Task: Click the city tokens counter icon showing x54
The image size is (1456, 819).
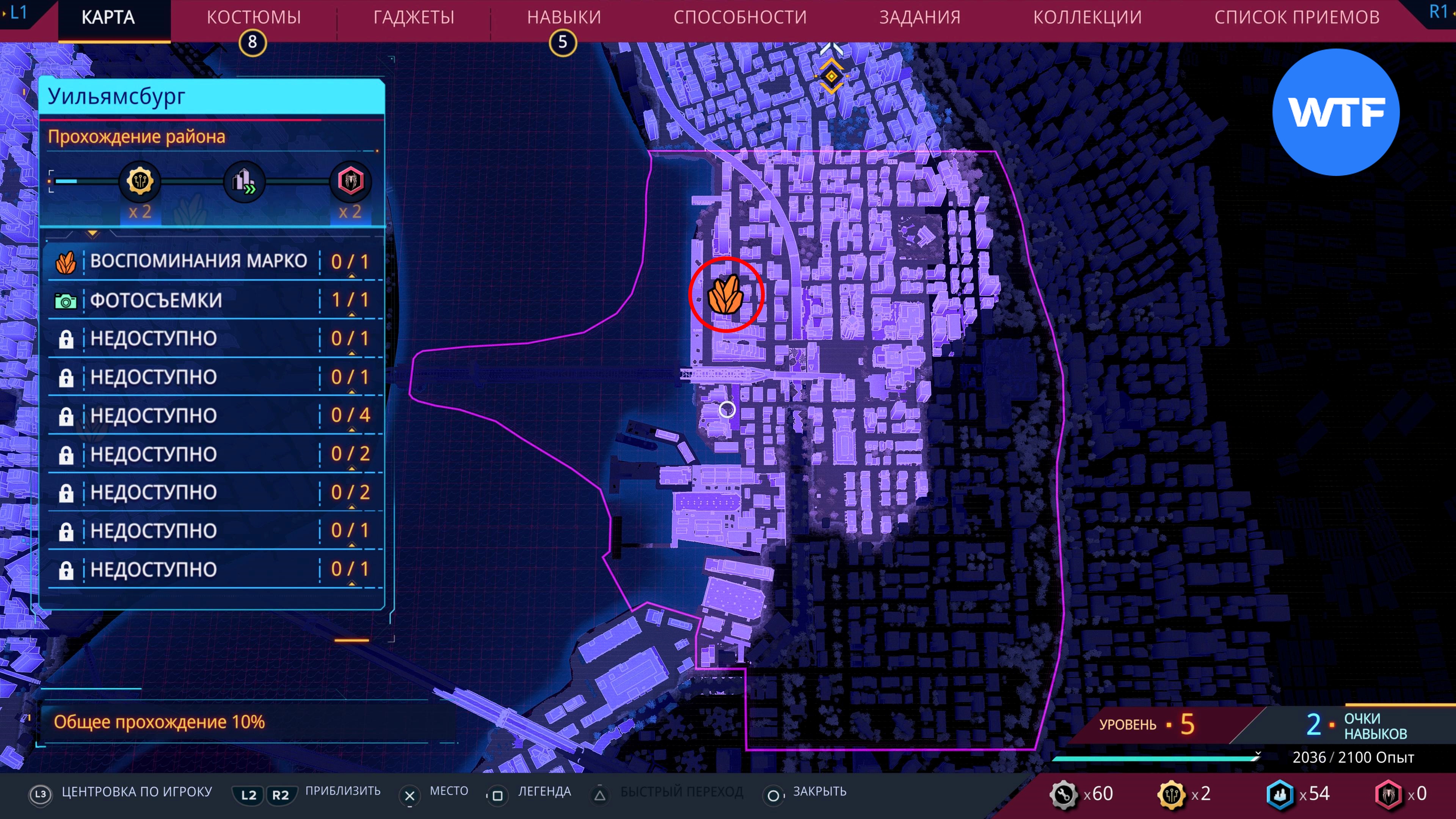Action: click(x=1280, y=794)
